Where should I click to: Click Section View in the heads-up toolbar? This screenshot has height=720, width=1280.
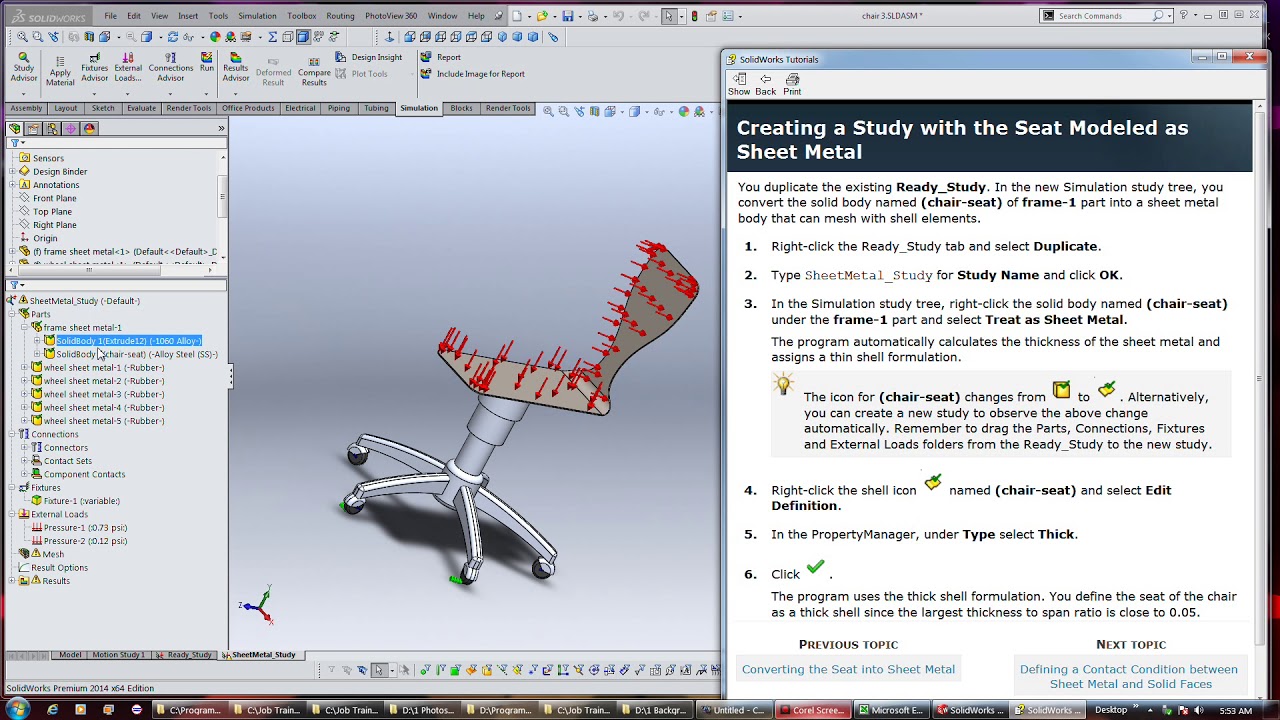(x=596, y=111)
